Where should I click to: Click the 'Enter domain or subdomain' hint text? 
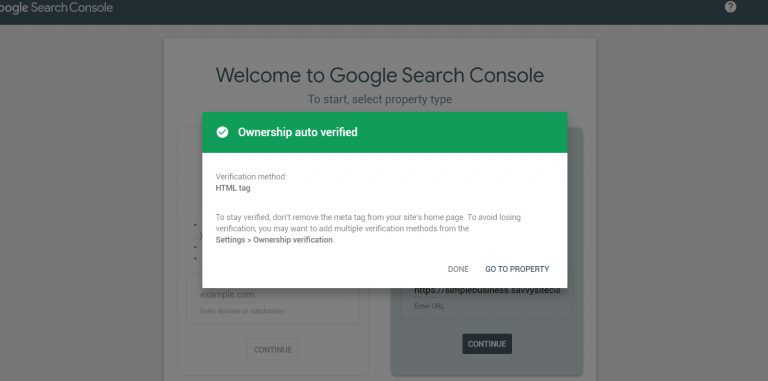coord(242,311)
